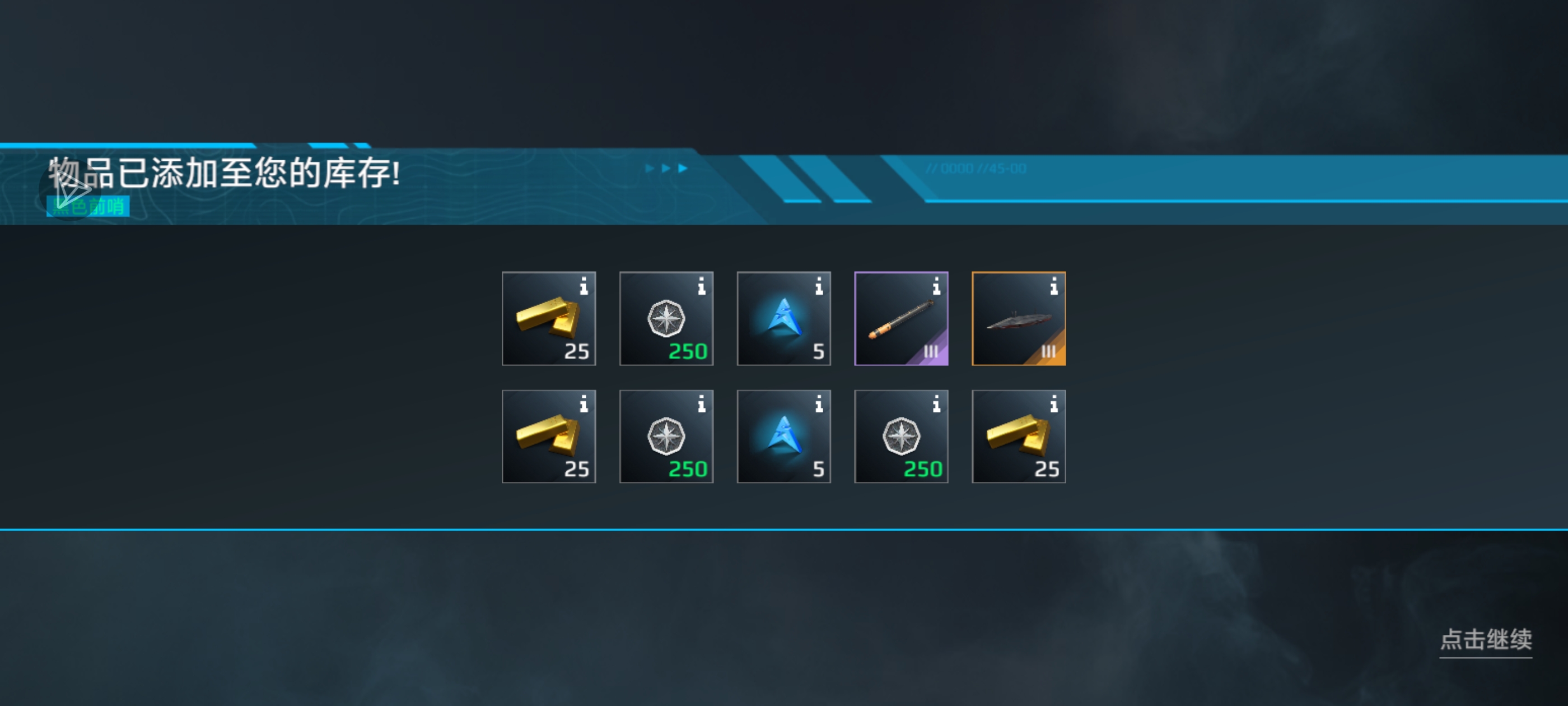Image resolution: width=1568 pixels, height=706 pixels.
Task: Open info on top-row compass token tile
Action: click(701, 286)
